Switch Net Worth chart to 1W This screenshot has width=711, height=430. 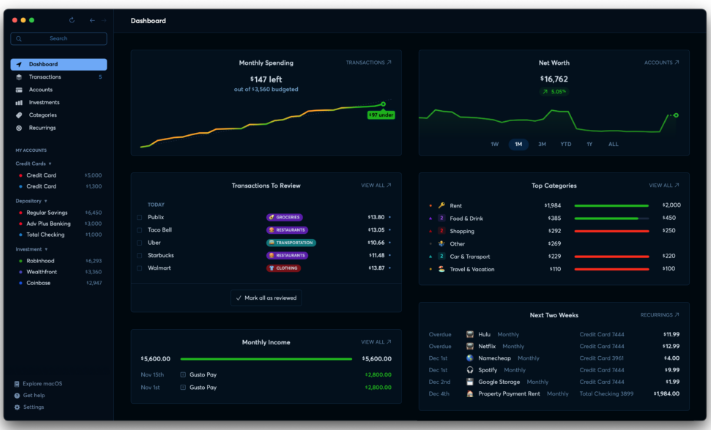pos(494,144)
